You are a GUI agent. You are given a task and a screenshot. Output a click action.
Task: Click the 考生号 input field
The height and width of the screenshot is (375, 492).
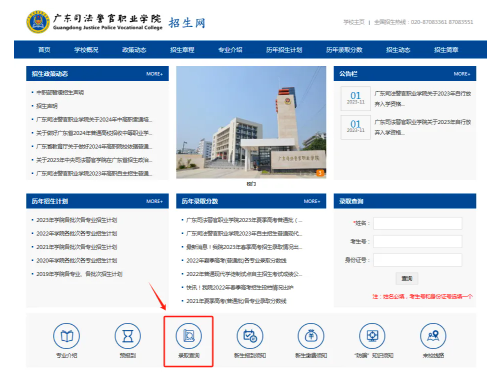[418, 241]
